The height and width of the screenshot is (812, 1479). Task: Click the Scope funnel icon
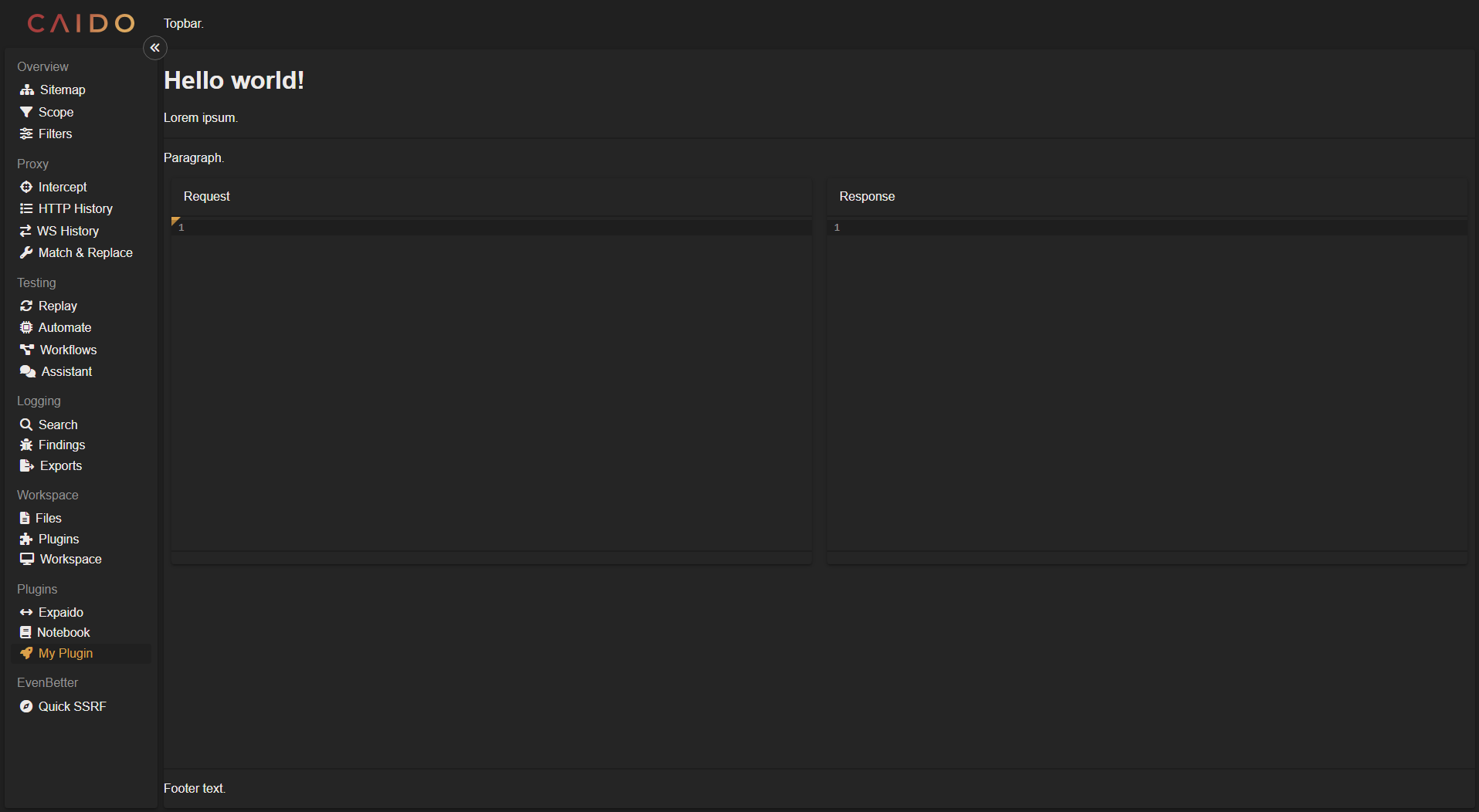click(x=26, y=113)
